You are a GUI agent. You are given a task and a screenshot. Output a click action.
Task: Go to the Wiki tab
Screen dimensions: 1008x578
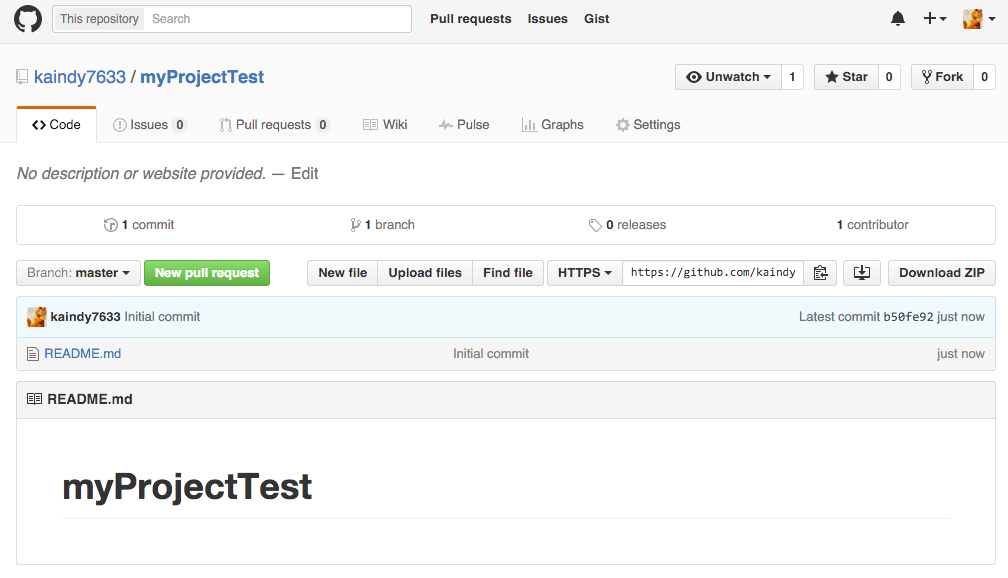(385, 125)
